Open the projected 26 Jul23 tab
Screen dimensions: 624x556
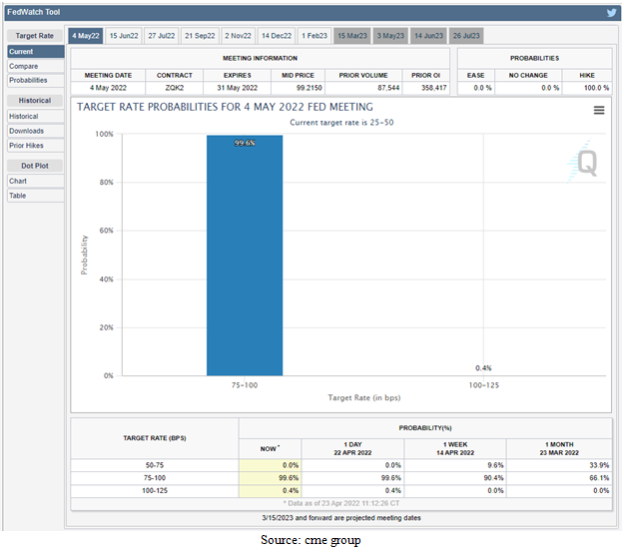468,35
